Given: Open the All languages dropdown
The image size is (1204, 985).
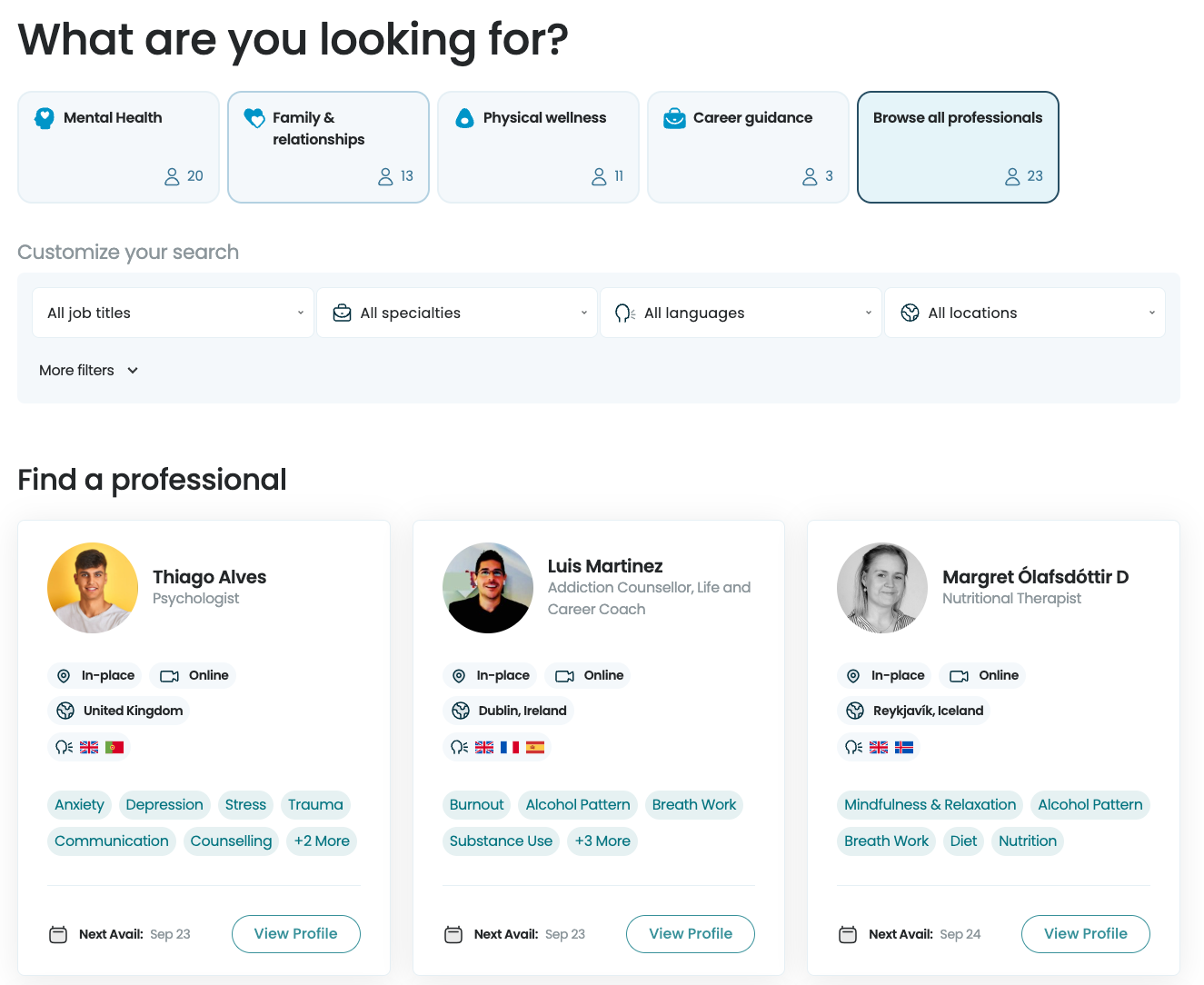Looking at the screenshot, I should [x=741, y=313].
